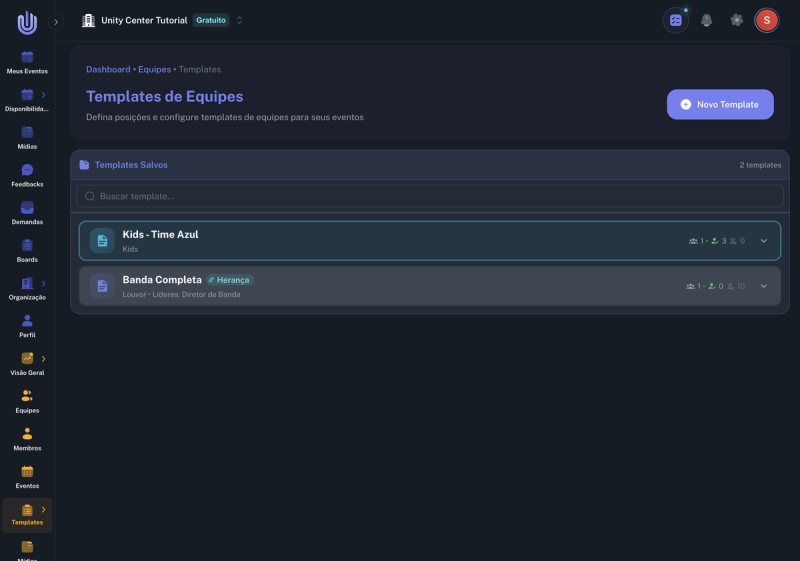Focus the Buscar template search field
The width and height of the screenshot is (800, 561).
click(430, 196)
